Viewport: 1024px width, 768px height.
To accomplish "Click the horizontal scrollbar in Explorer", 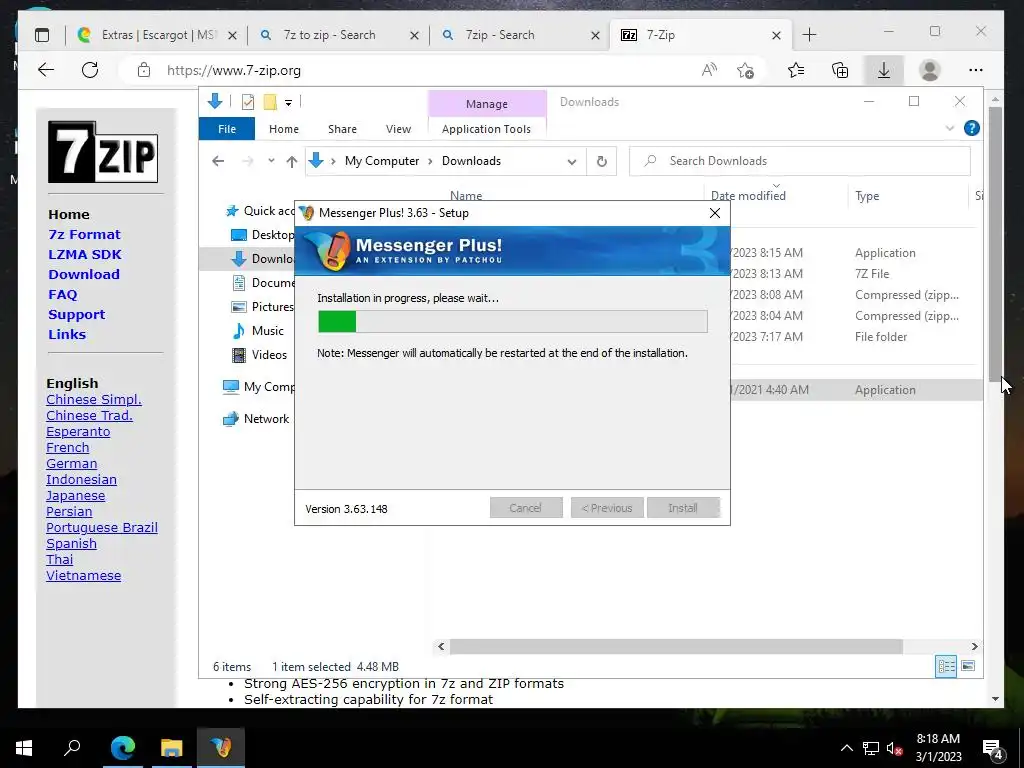I will (x=676, y=647).
